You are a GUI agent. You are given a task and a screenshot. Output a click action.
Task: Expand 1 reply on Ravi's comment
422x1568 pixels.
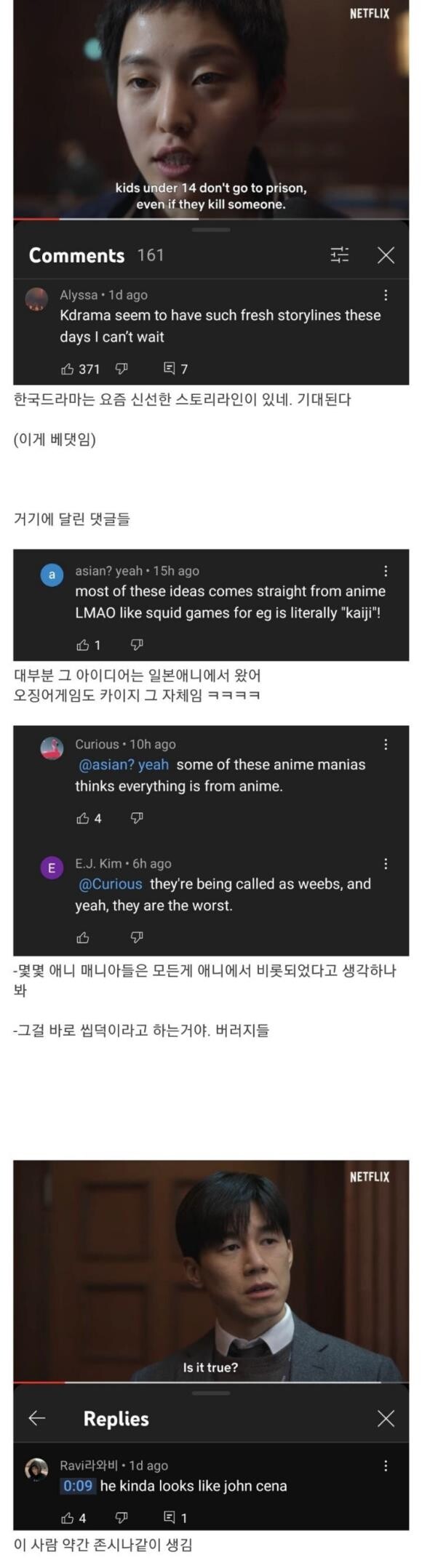point(175,1518)
